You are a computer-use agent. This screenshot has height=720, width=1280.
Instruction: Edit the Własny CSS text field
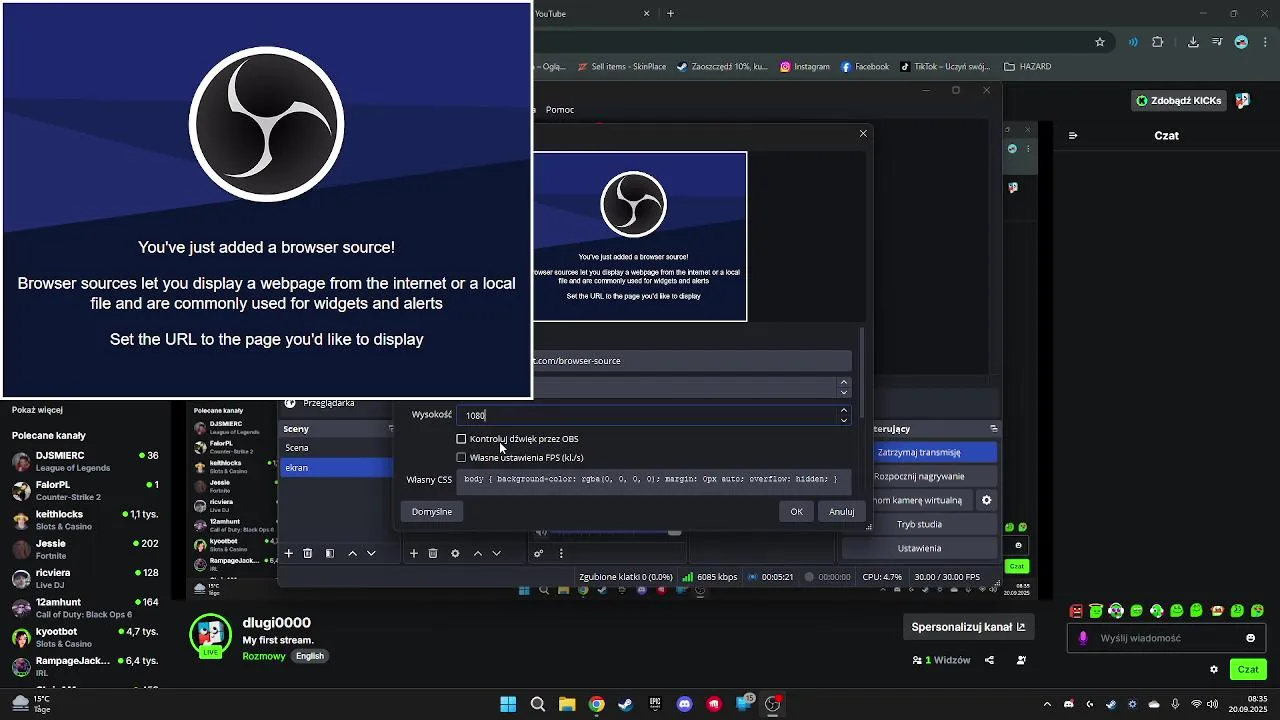coord(654,480)
